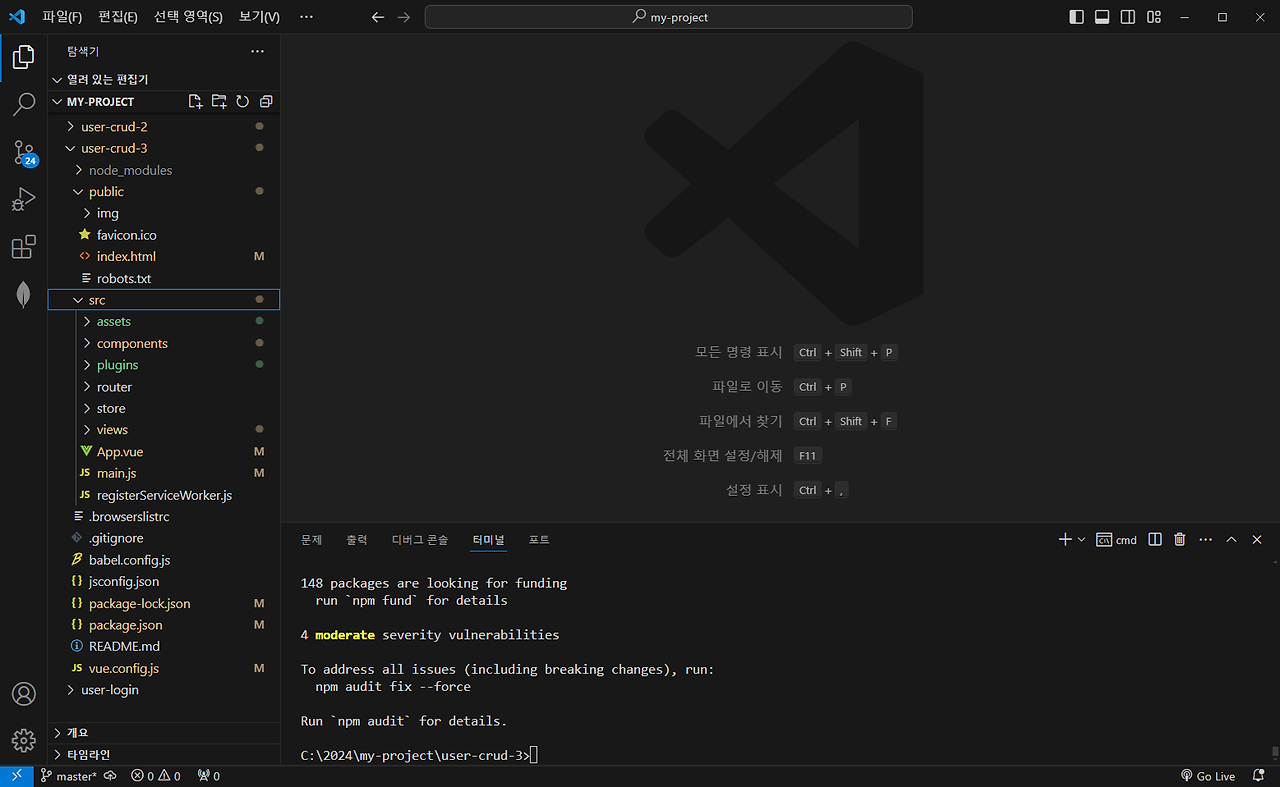Click the ports forwarded indicator in status bar
This screenshot has width=1280, height=787.
click(x=208, y=776)
